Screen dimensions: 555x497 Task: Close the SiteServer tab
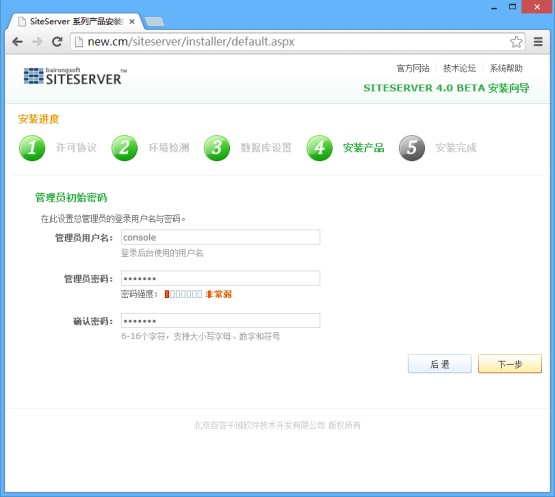point(132,22)
